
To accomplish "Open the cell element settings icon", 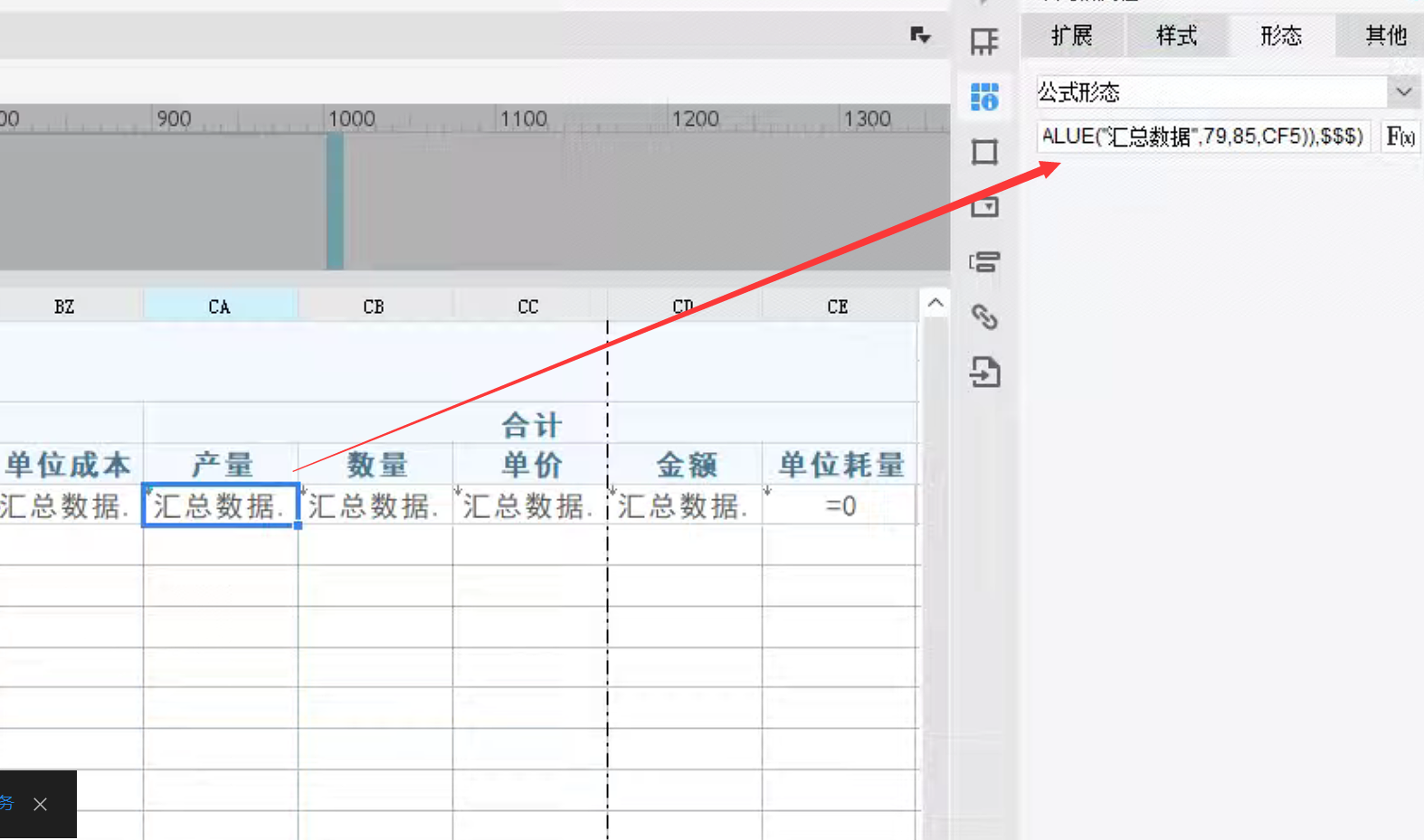I will tap(984, 41).
